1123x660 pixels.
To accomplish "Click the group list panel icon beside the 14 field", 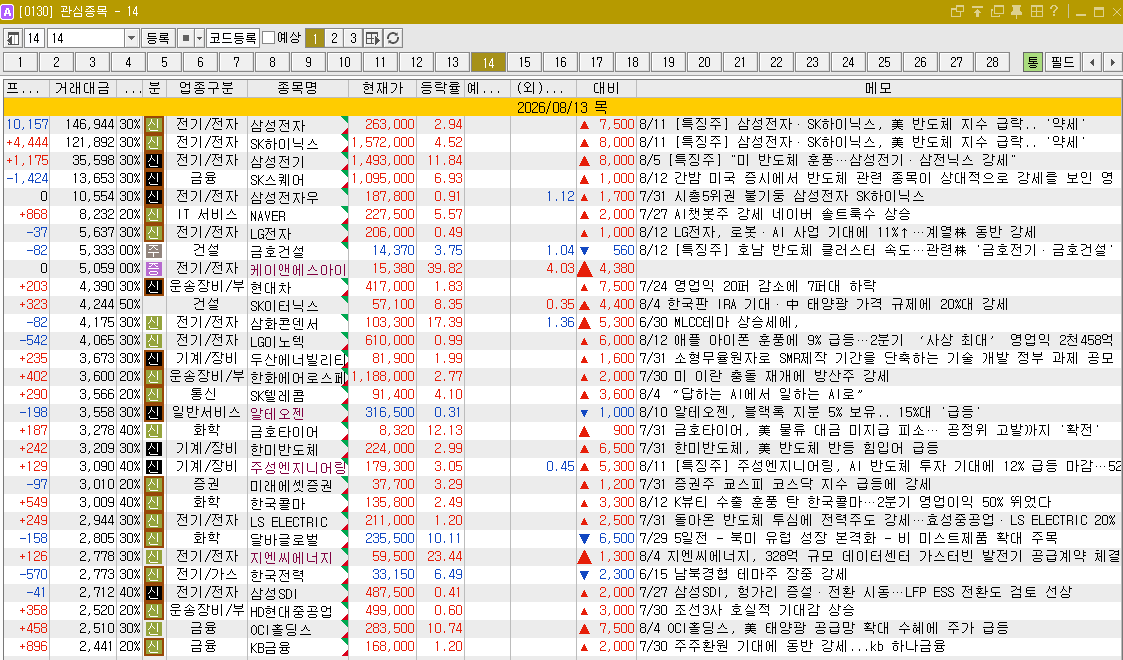I will point(13,38).
